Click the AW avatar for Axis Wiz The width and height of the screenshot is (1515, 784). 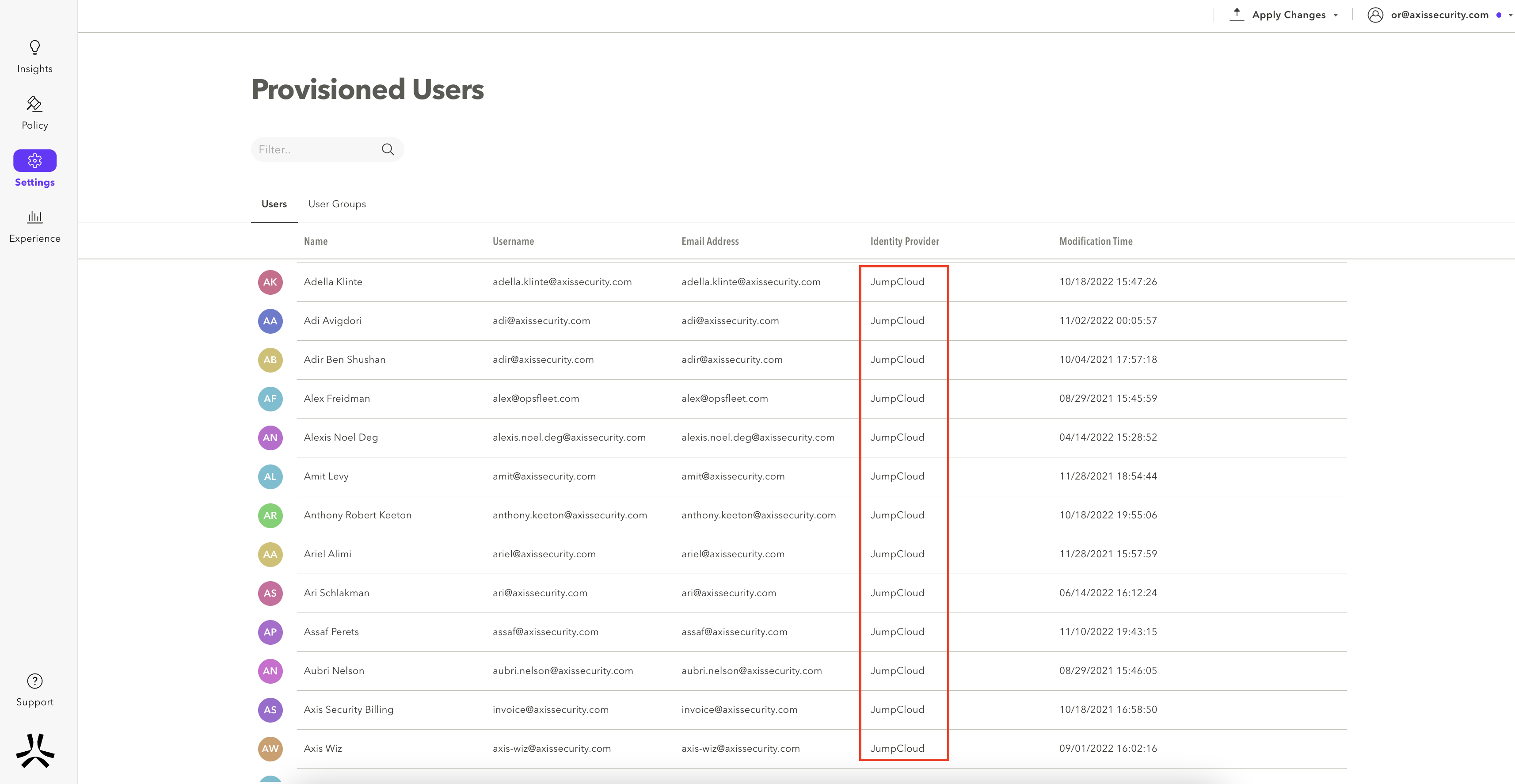pos(270,749)
